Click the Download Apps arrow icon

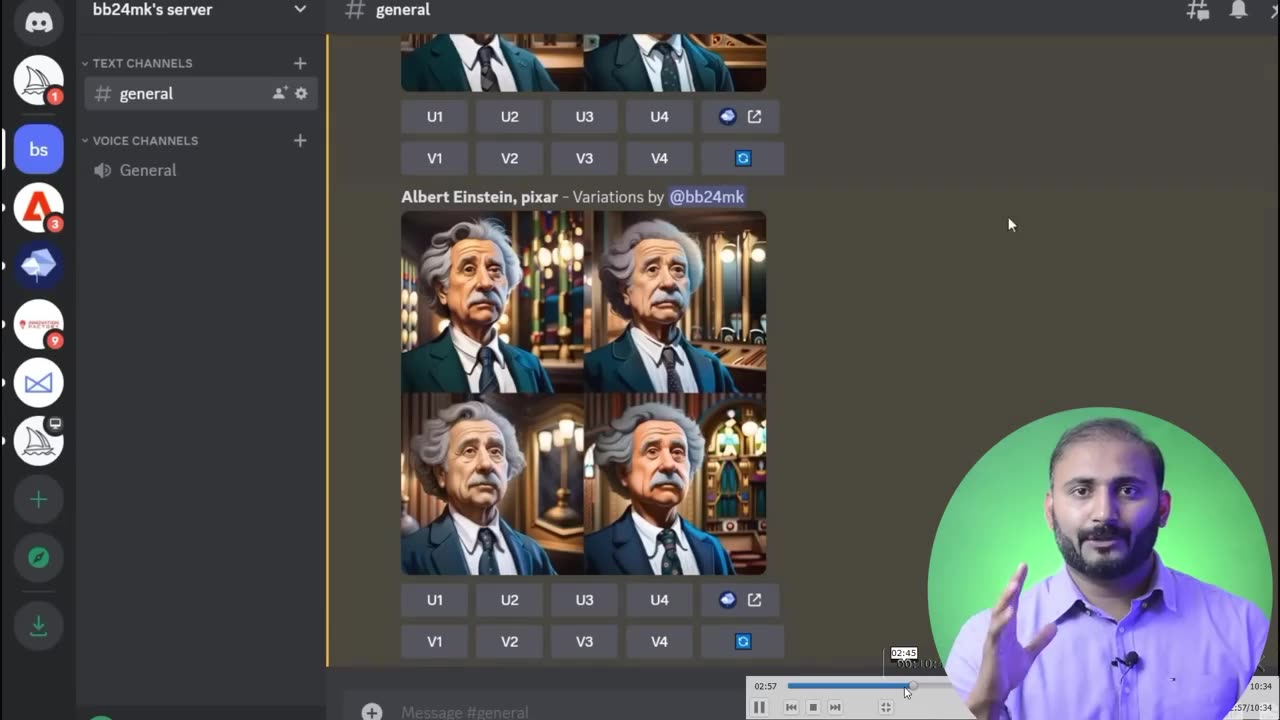click(38, 626)
